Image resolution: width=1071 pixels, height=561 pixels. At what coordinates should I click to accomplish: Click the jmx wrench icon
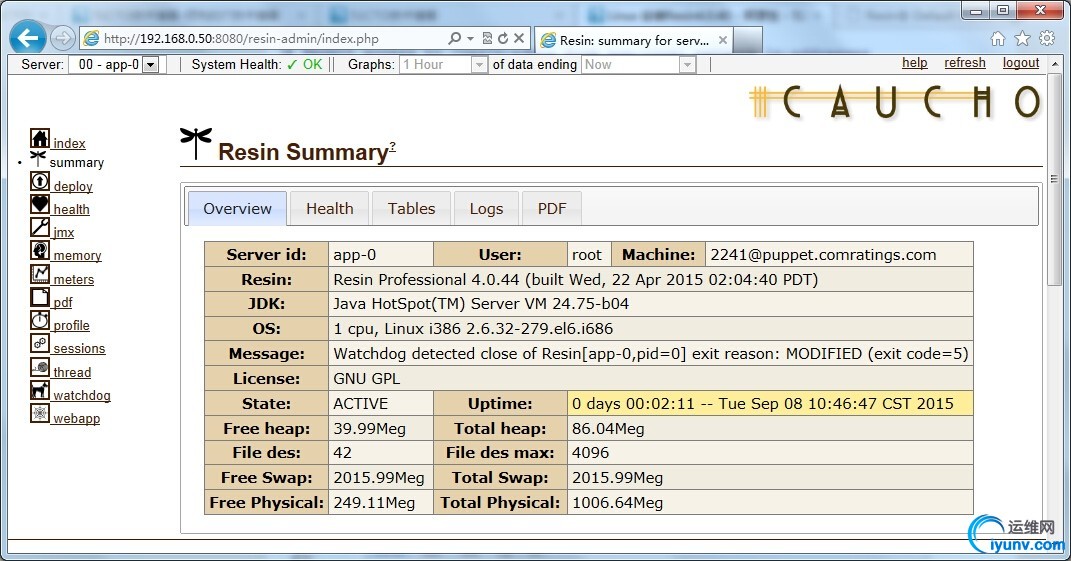tap(40, 227)
